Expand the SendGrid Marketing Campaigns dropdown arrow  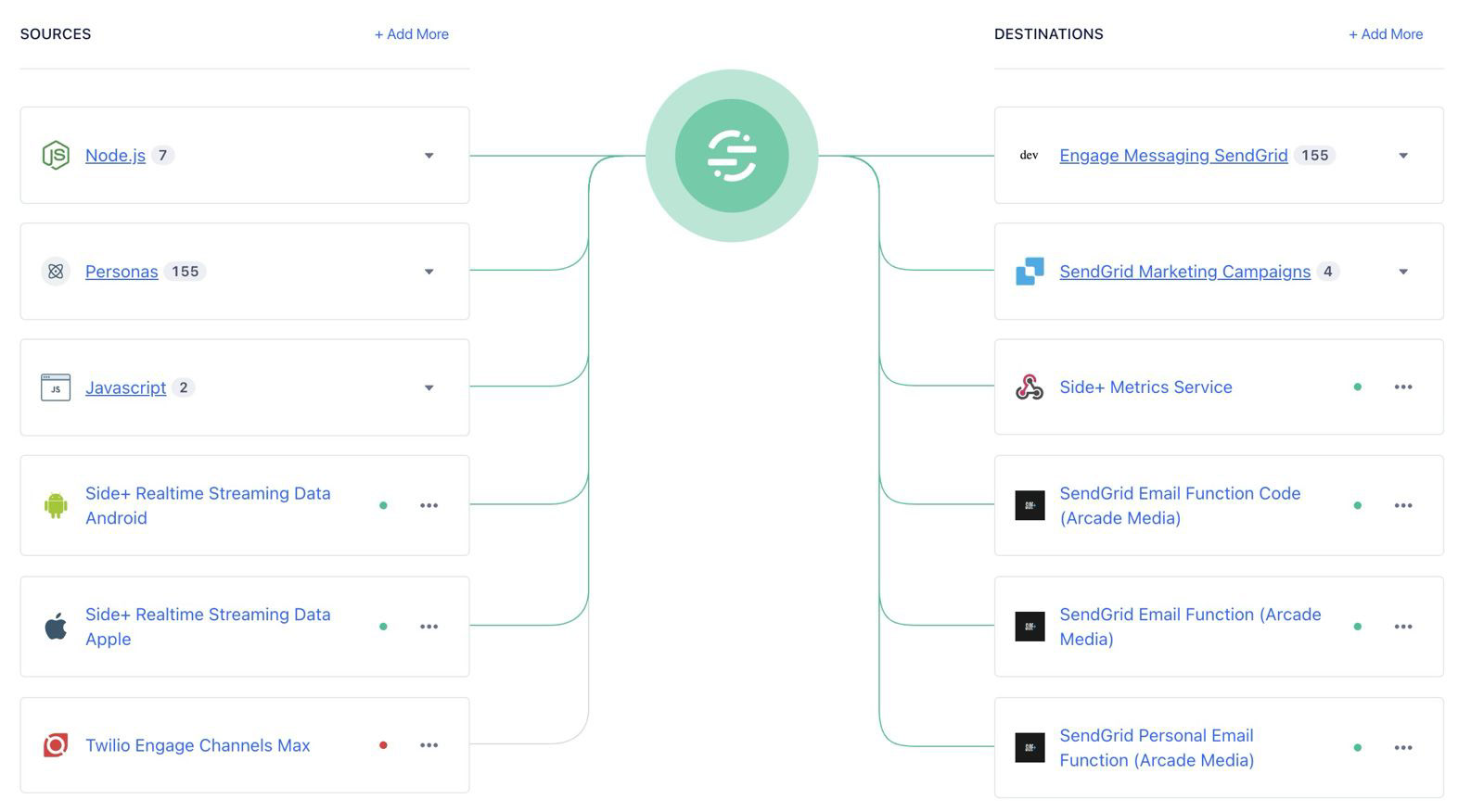pyautogui.click(x=1403, y=272)
